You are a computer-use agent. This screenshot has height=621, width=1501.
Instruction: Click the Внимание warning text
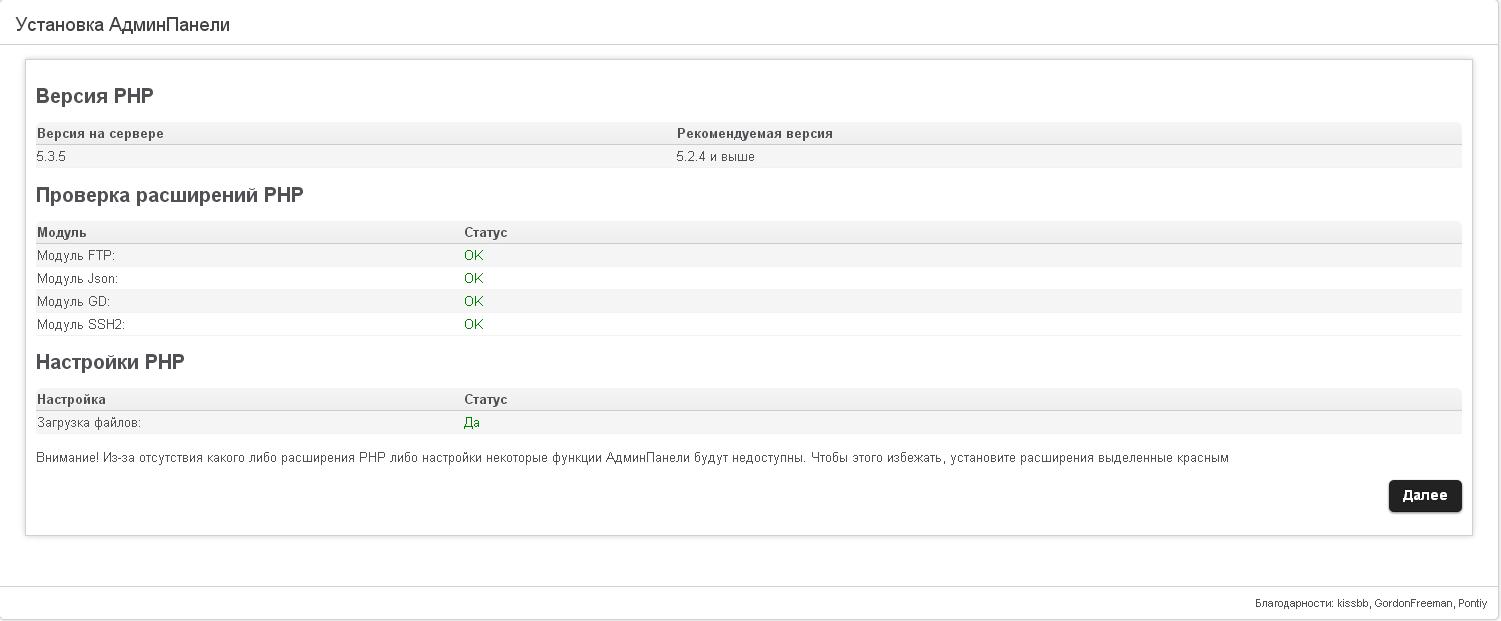point(632,458)
